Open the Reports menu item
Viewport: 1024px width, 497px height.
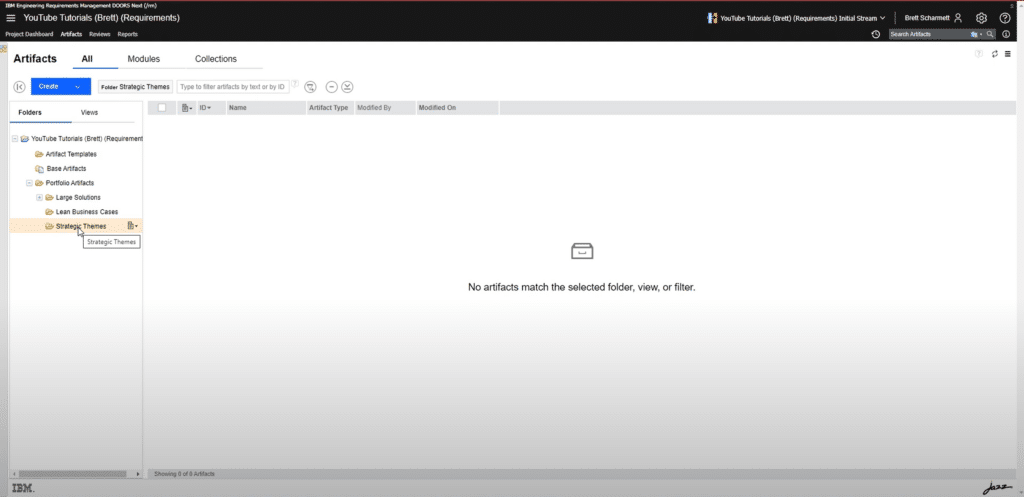(127, 34)
